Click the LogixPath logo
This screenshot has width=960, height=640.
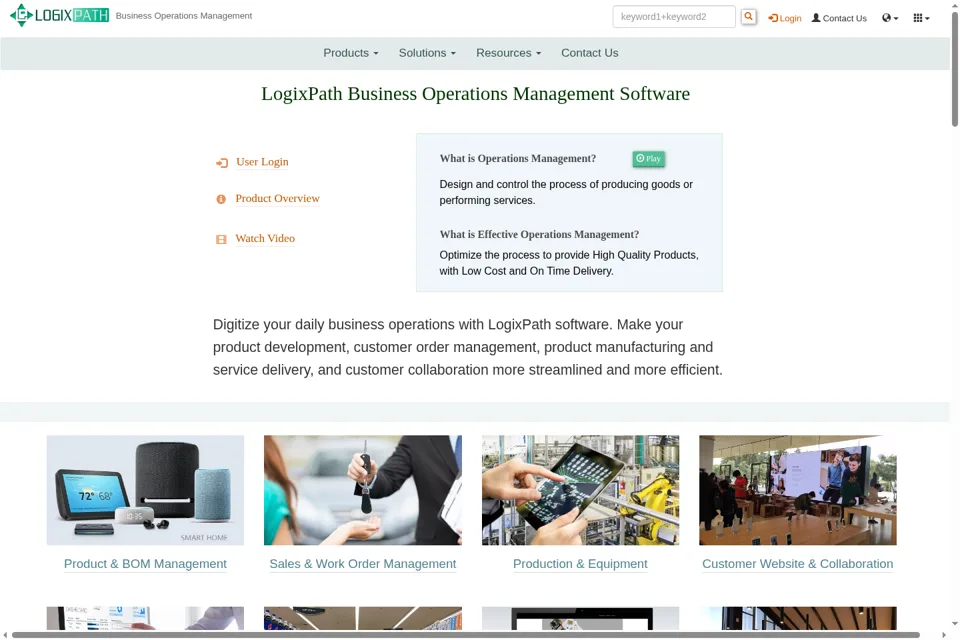(59, 15)
